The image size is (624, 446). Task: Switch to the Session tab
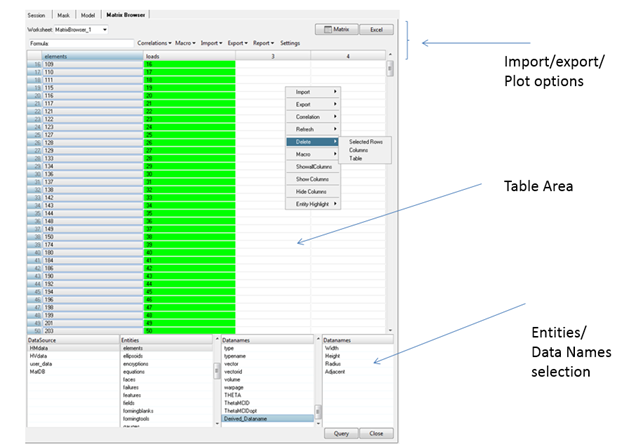(36, 15)
